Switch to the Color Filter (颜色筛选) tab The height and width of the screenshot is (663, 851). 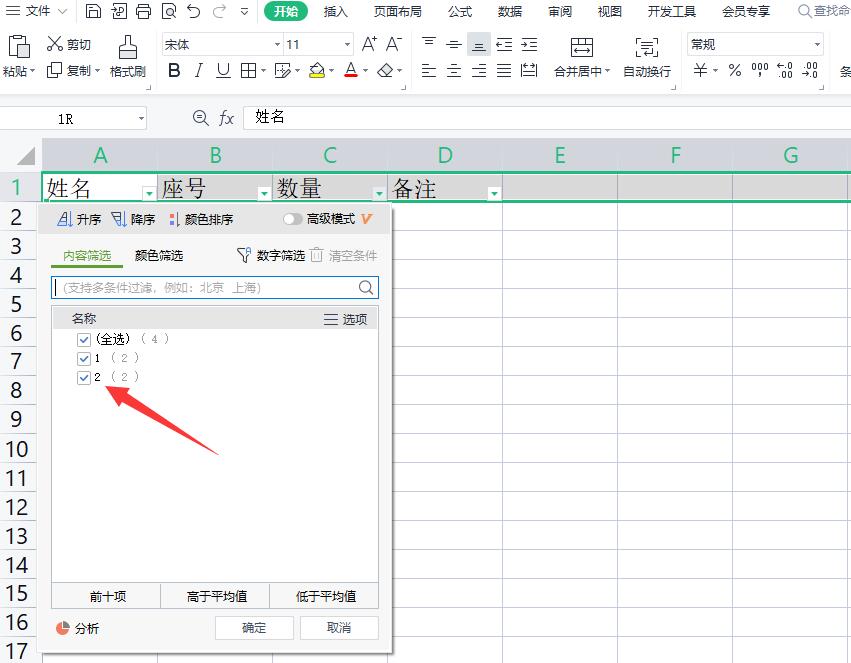tap(159, 256)
